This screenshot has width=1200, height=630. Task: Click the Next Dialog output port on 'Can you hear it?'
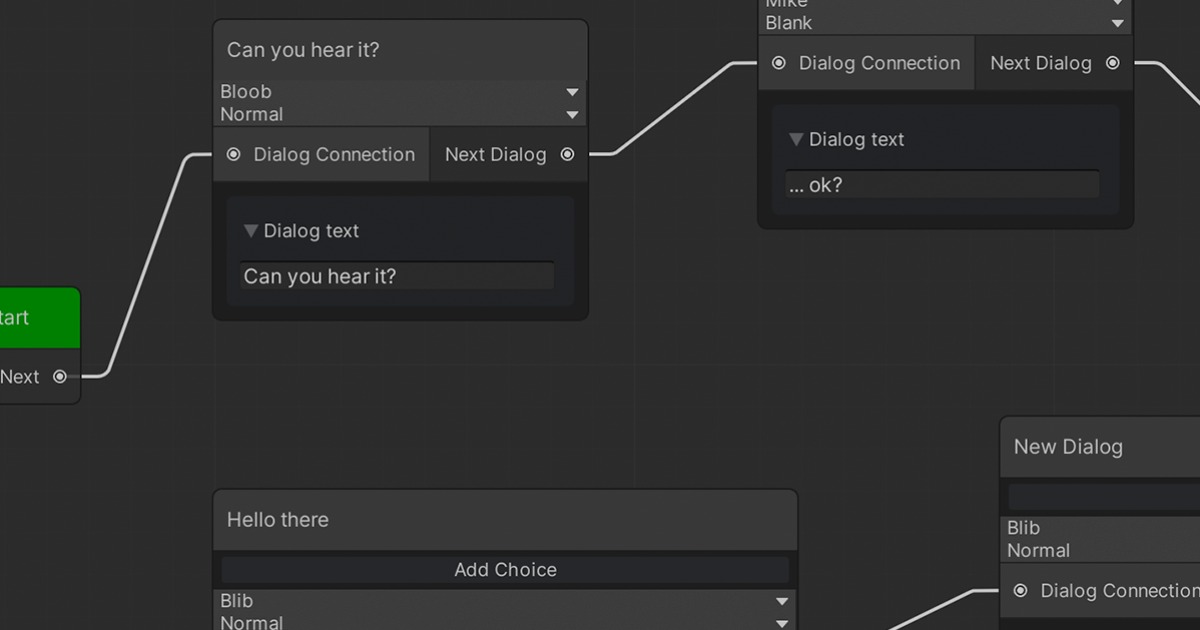[567, 154]
